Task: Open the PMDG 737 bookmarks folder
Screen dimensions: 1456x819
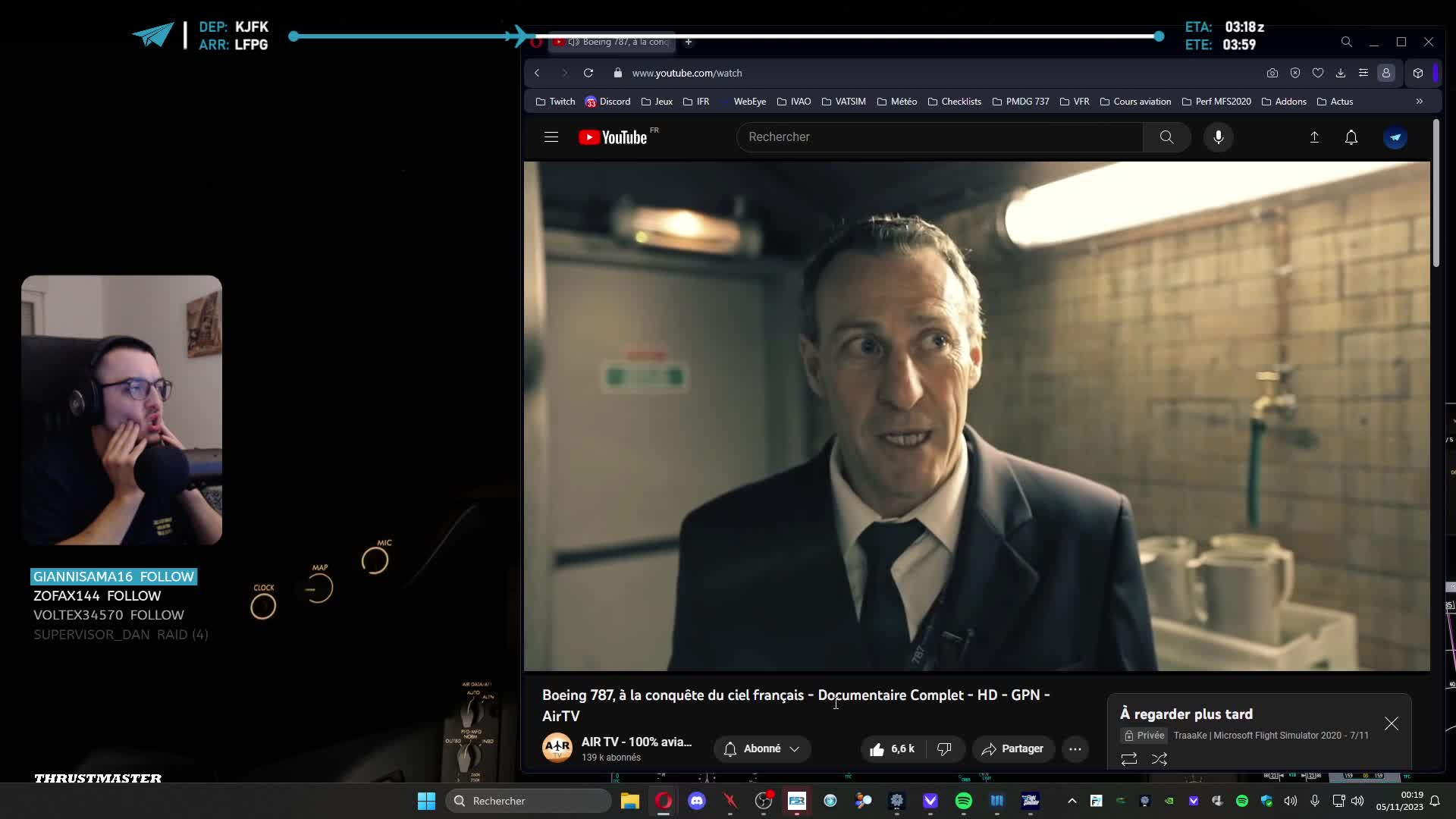Action: [1021, 102]
